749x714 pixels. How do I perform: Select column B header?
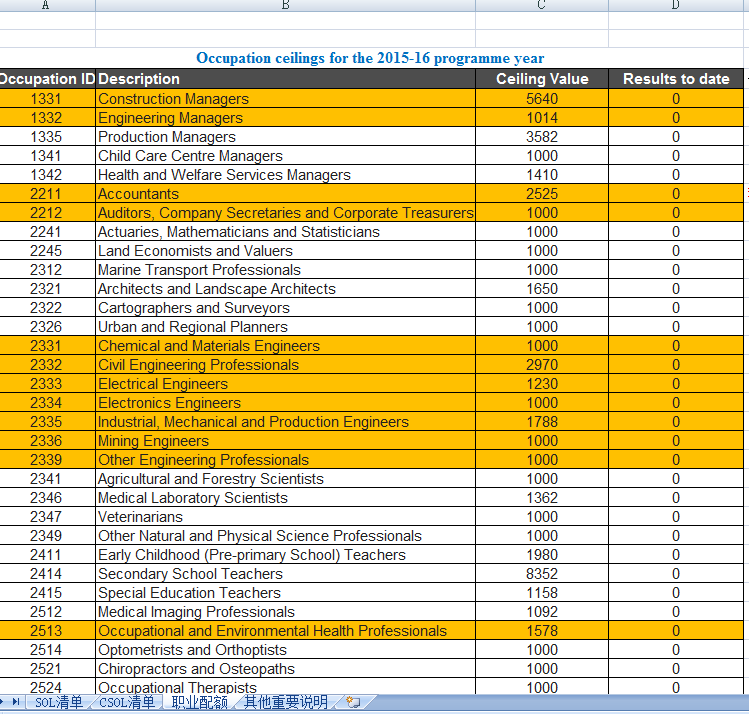click(285, 5)
